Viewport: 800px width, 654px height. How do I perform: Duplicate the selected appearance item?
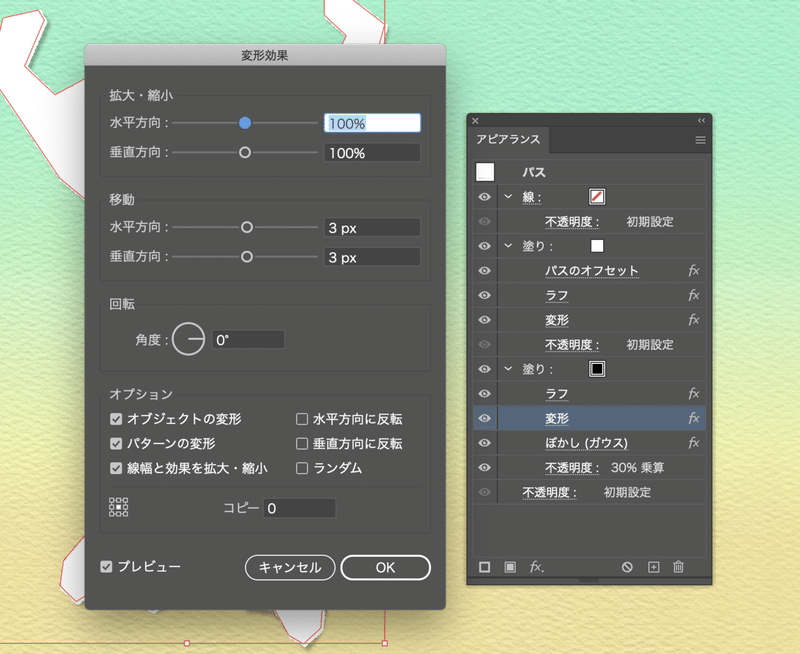pos(653,567)
